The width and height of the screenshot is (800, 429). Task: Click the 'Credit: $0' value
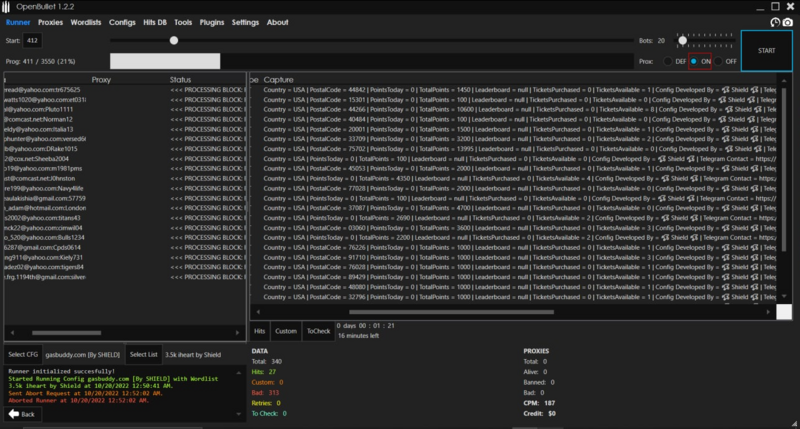(x=539, y=414)
